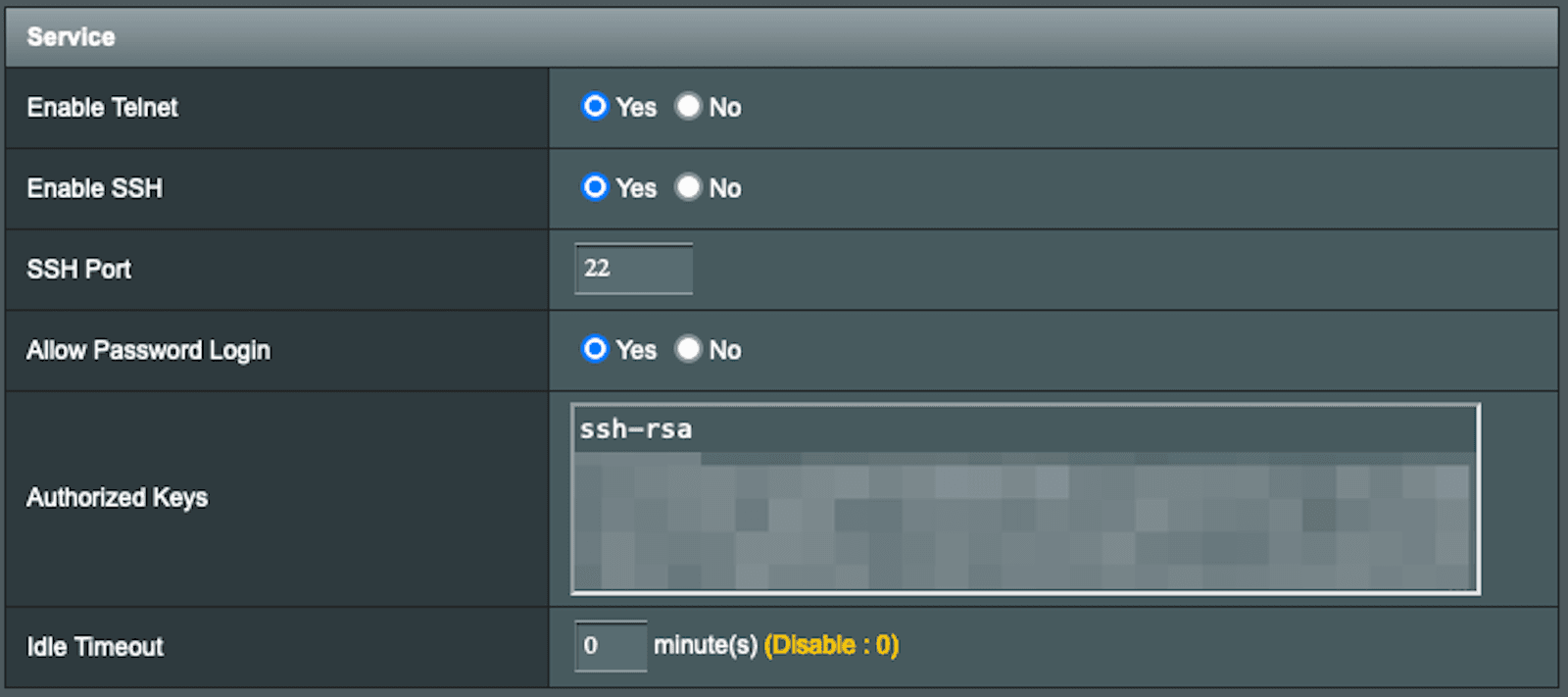Select Yes to enable Telnet
Image resolution: width=1568 pixels, height=697 pixels.
point(594,107)
